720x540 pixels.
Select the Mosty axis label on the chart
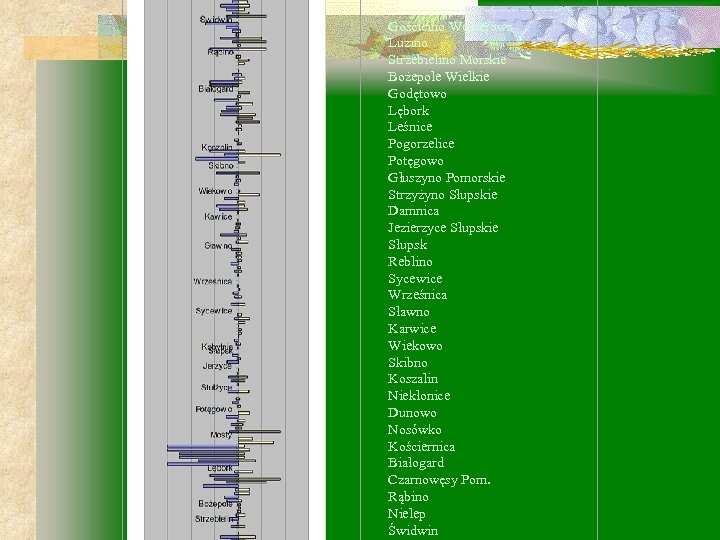(x=221, y=435)
